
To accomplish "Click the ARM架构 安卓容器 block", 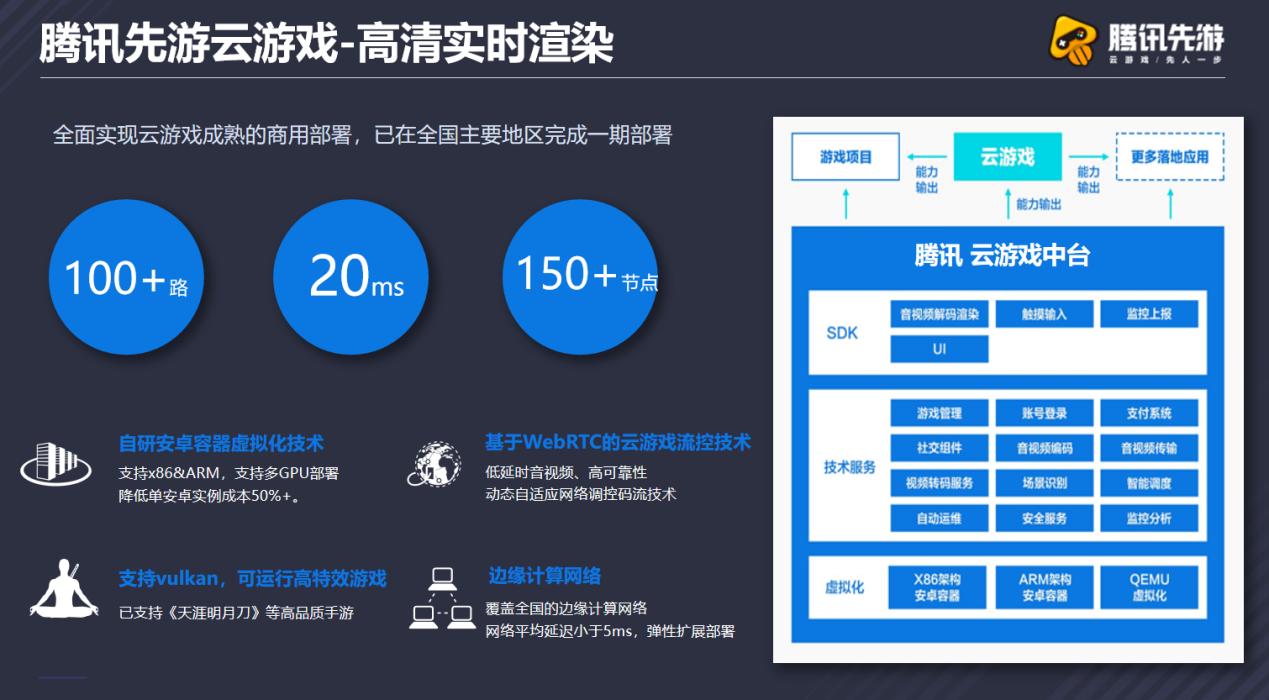I will pyautogui.click(x=1044, y=587).
